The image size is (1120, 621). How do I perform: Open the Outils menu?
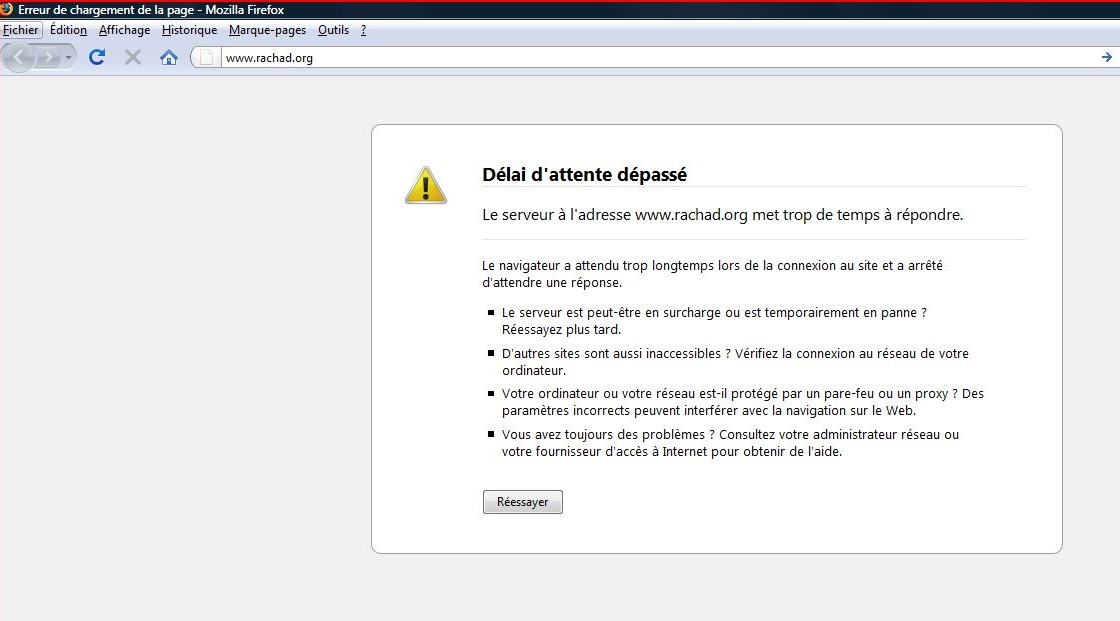334,30
